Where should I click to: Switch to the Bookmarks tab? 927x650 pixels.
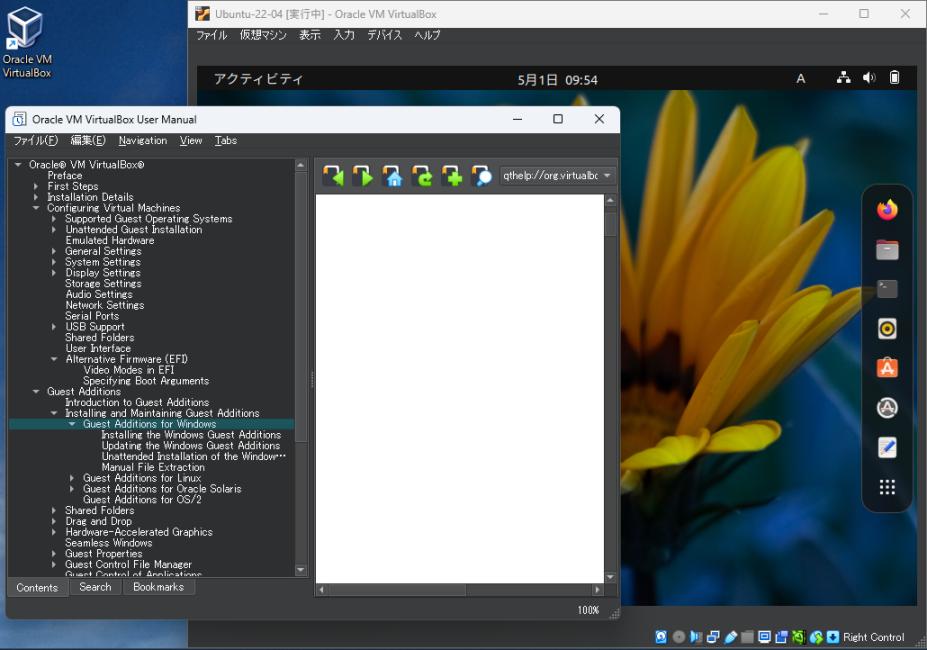click(158, 587)
